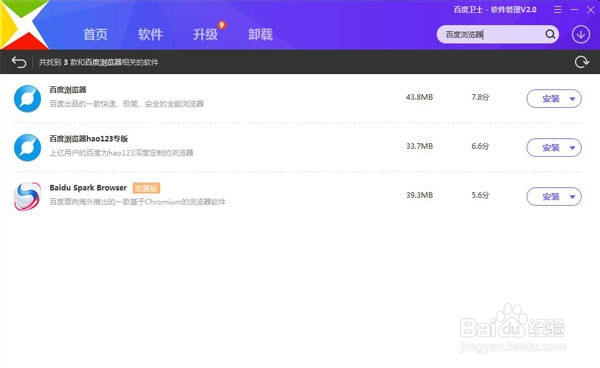Install Baidu Spark Browser with 安装 button
Screen dimensions: 600x368
pyautogui.click(x=551, y=197)
